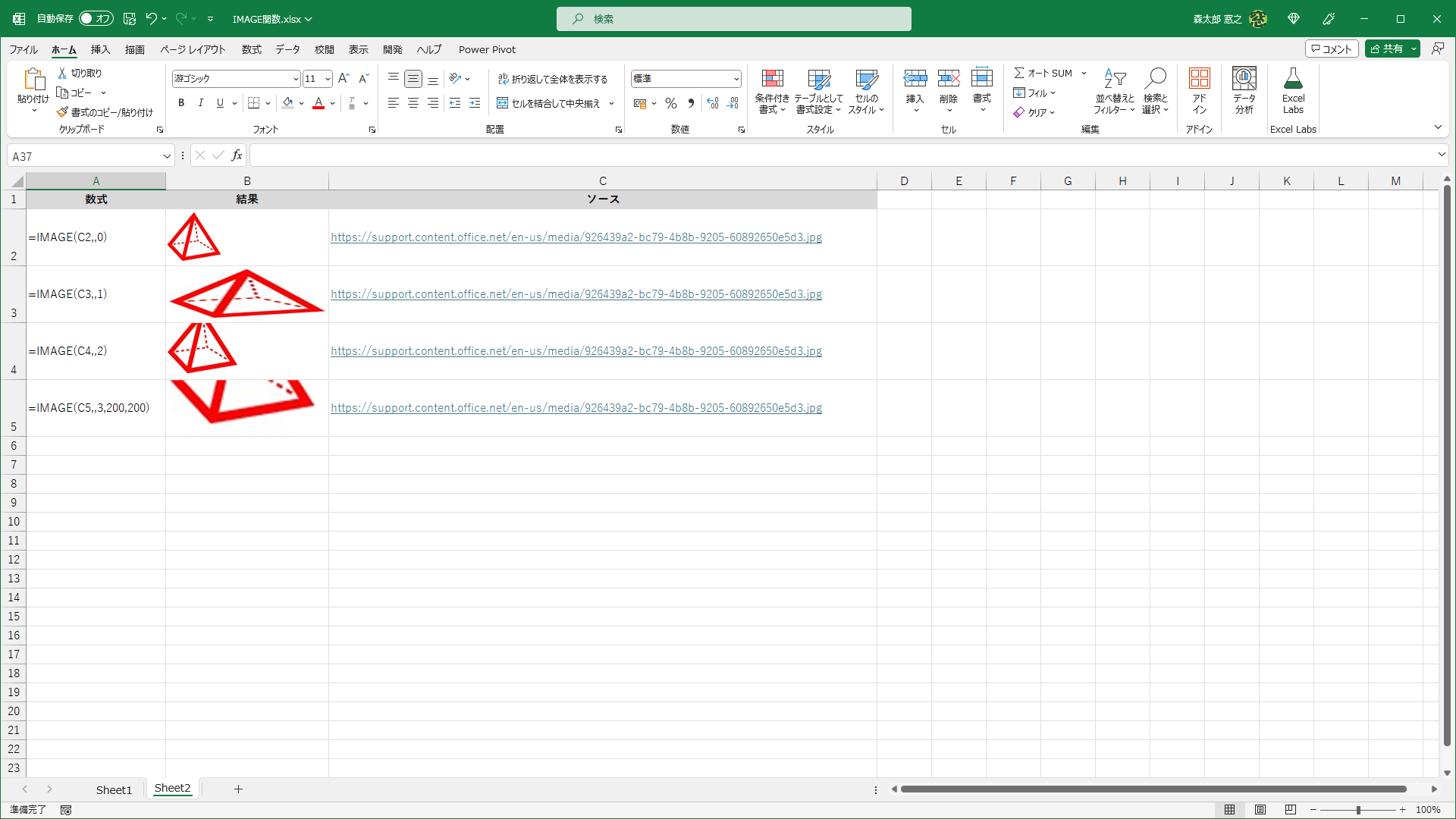The image size is (1456, 819).
Task: Click the AutoSum sigma icon
Action: click(1019, 73)
